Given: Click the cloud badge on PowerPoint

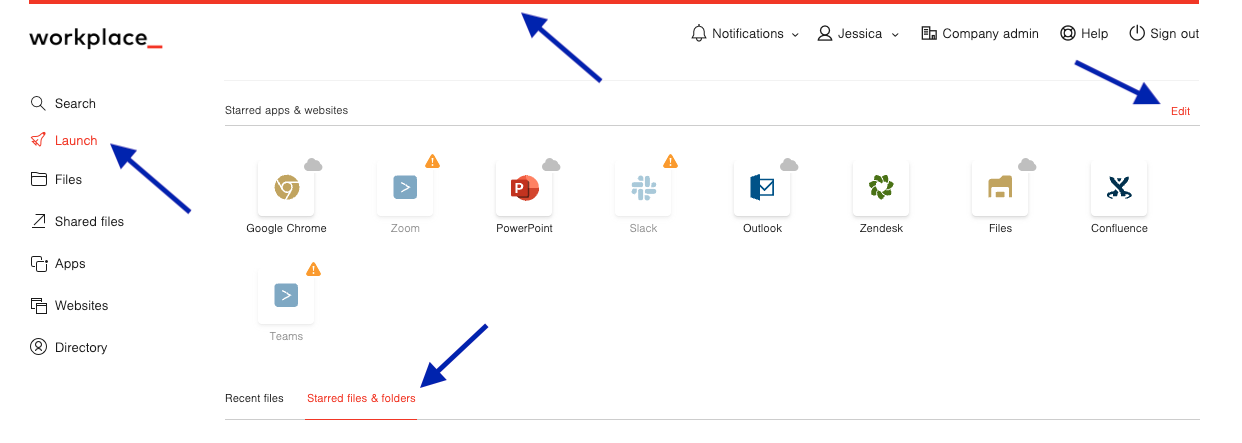Looking at the screenshot, I should click(551, 164).
